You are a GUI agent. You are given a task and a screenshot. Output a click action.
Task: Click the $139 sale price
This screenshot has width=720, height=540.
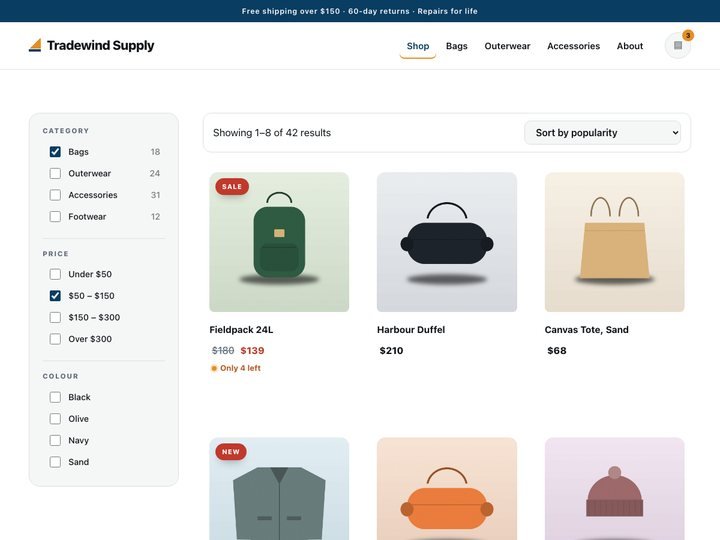point(253,350)
